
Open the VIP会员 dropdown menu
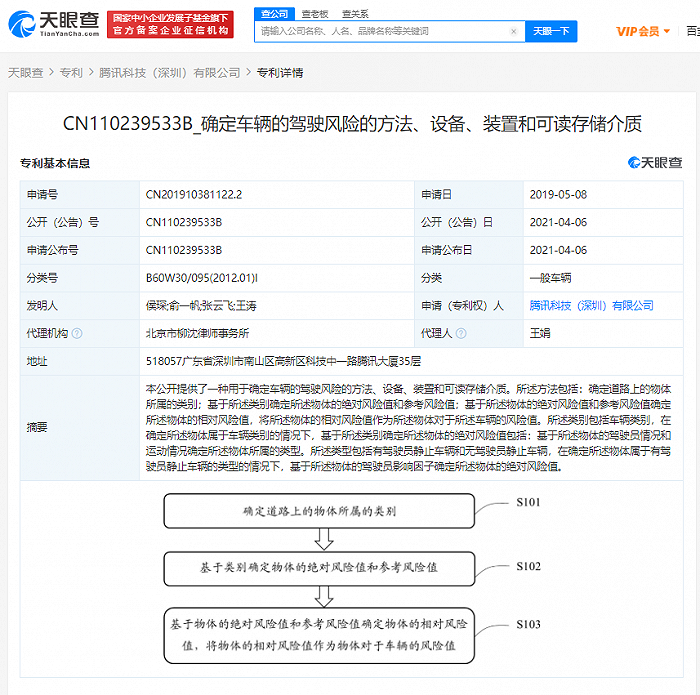(643, 31)
